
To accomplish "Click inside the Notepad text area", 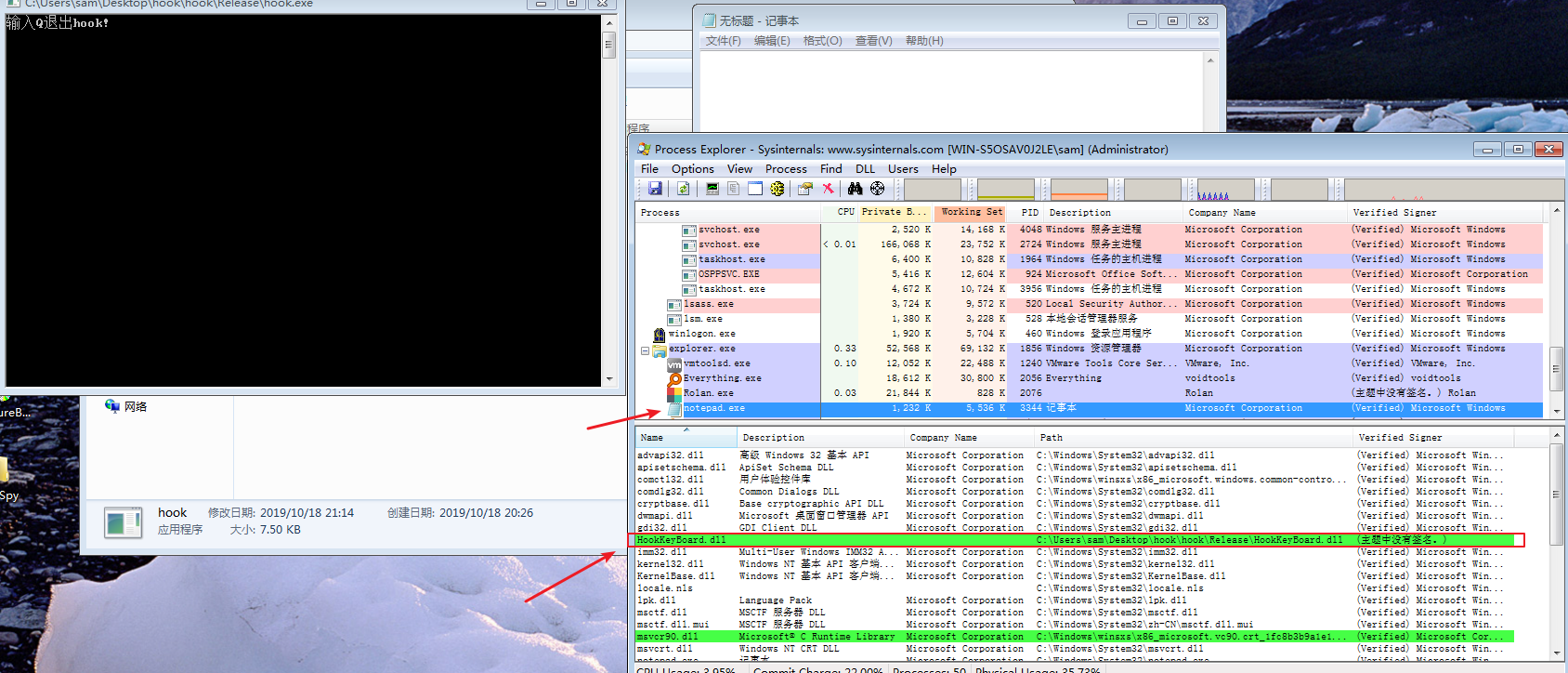I will [951, 91].
